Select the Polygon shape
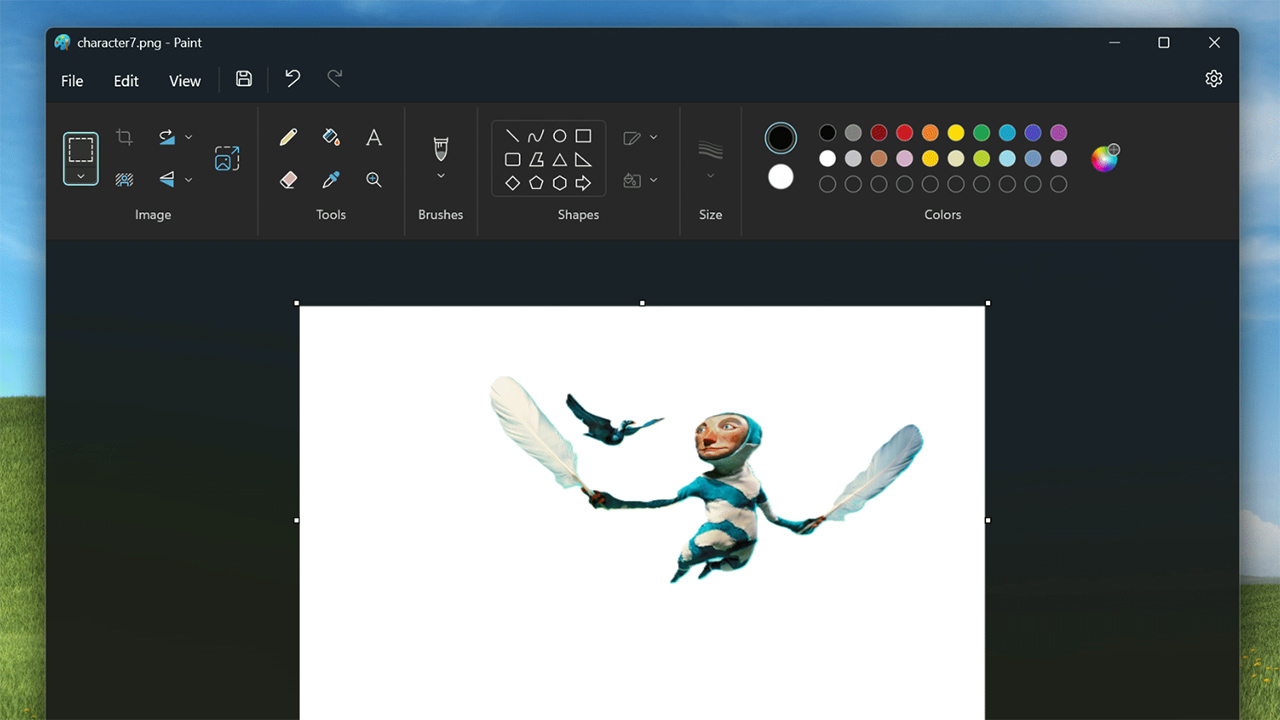 (x=536, y=159)
